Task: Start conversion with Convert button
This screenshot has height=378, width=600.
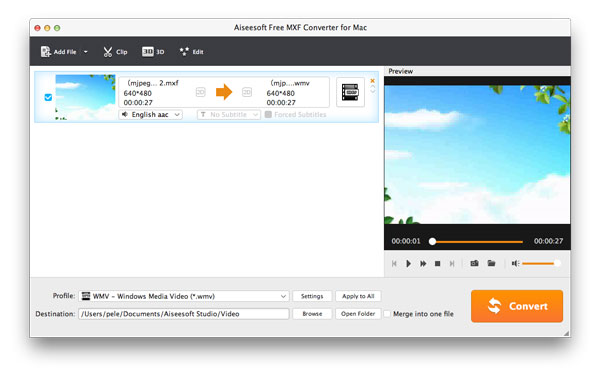Action: (517, 306)
